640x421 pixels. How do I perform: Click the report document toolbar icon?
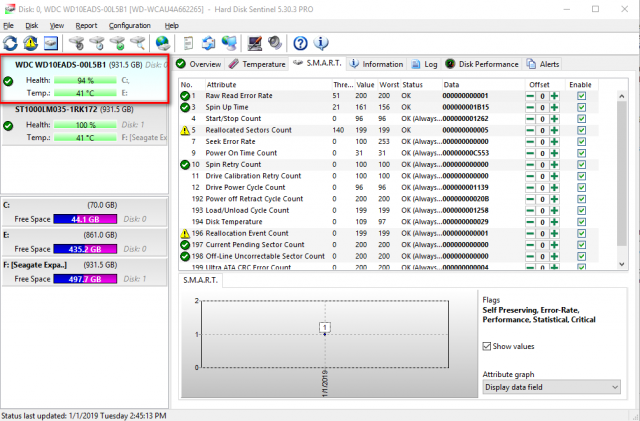[x=190, y=43]
